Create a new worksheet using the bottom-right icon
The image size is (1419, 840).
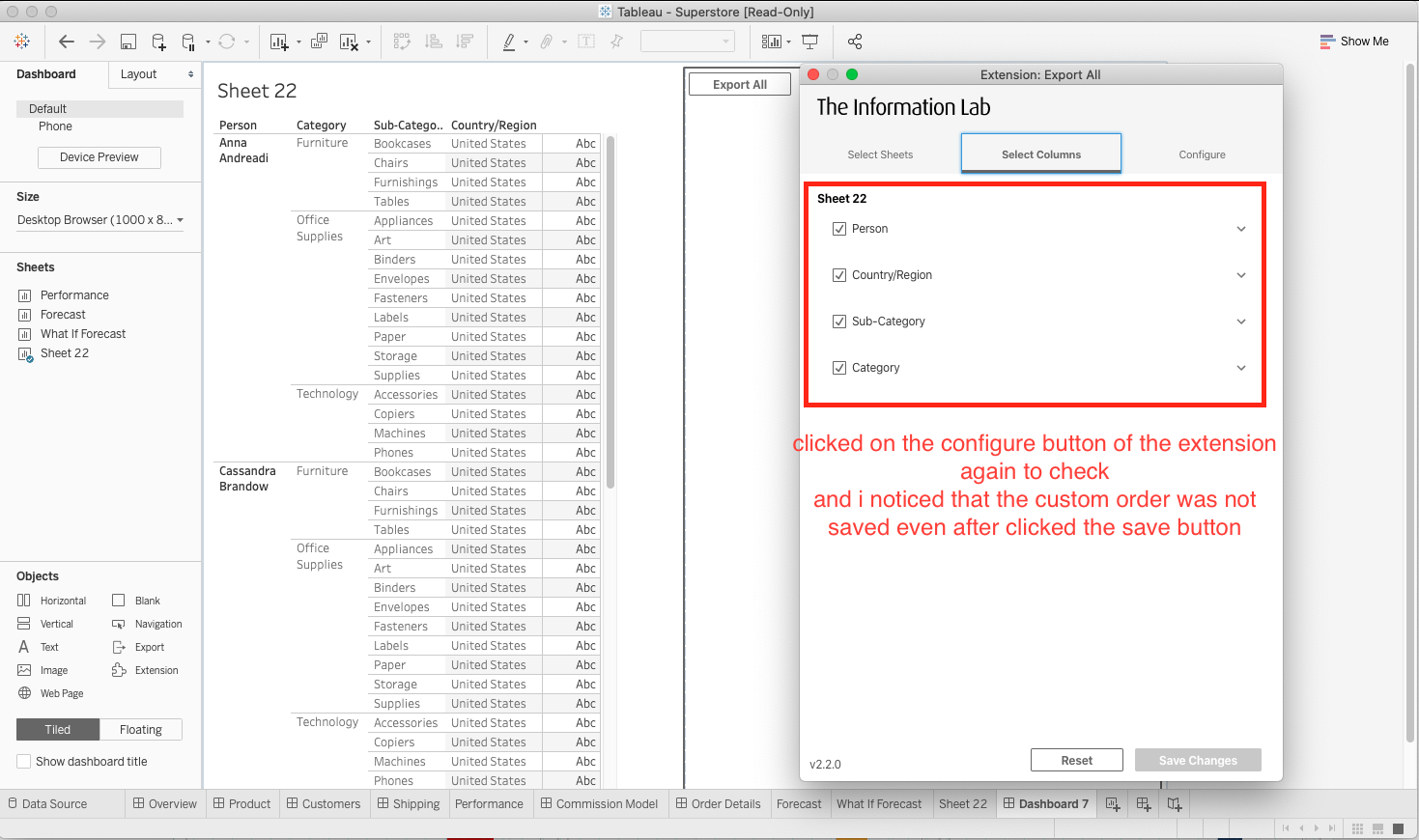click(x=1113, y=803)
